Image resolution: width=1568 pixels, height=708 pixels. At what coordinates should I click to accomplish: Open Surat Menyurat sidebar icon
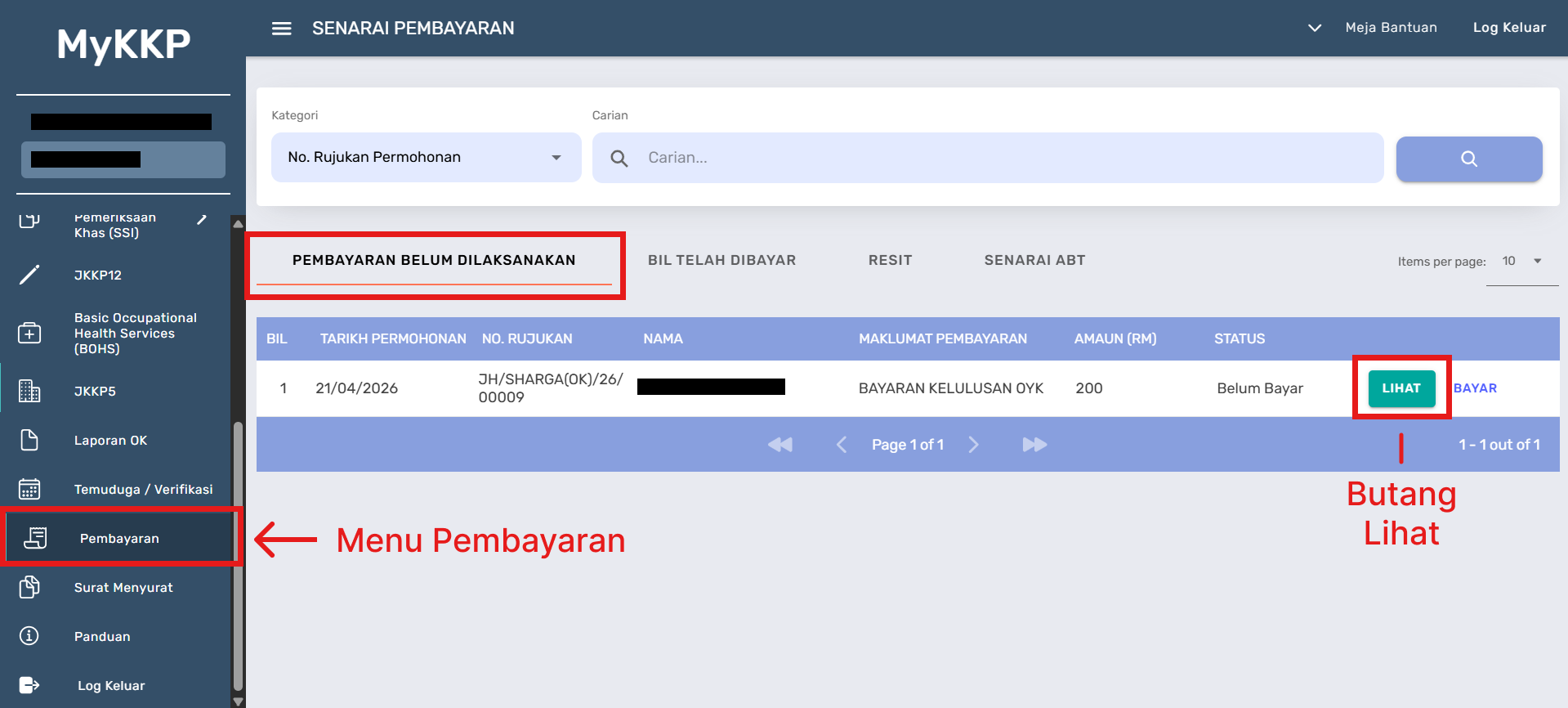click(x=29, y=587)
